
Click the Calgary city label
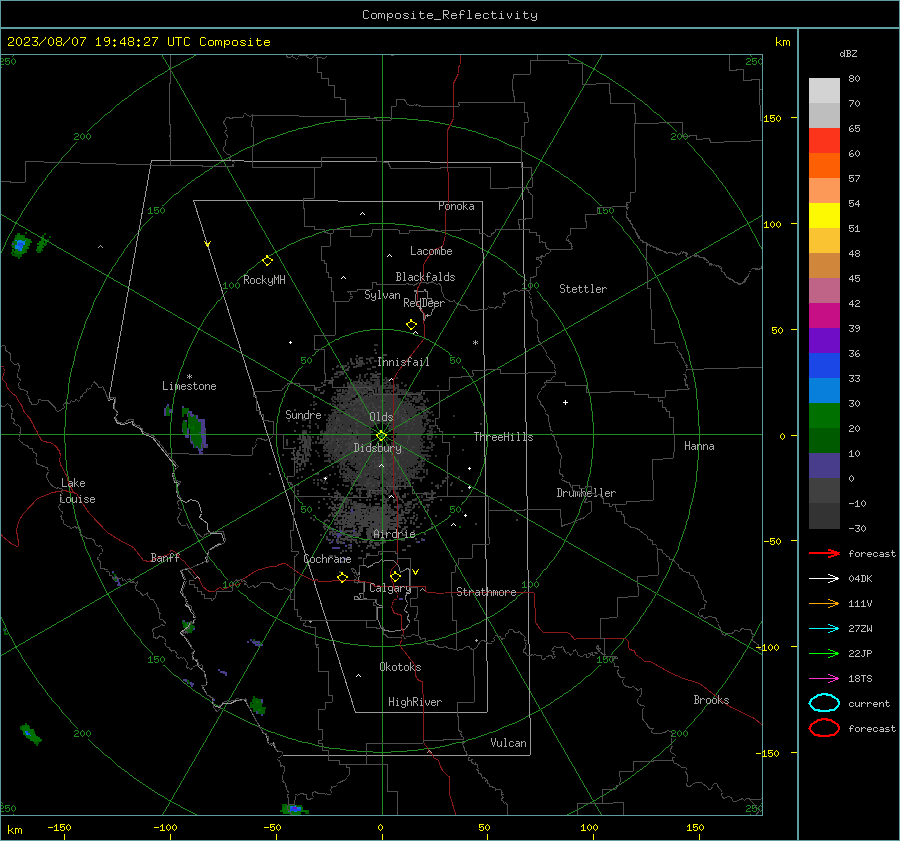point(390,588)
